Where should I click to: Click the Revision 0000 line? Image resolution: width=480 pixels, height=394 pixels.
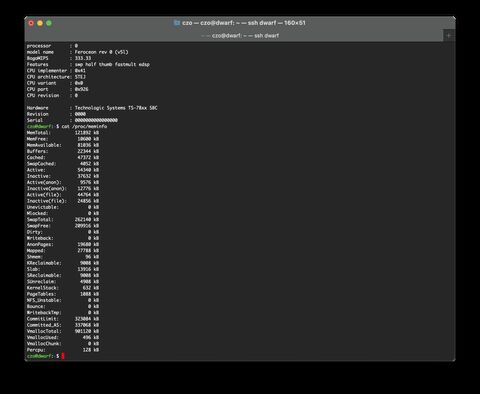(56, 114)
